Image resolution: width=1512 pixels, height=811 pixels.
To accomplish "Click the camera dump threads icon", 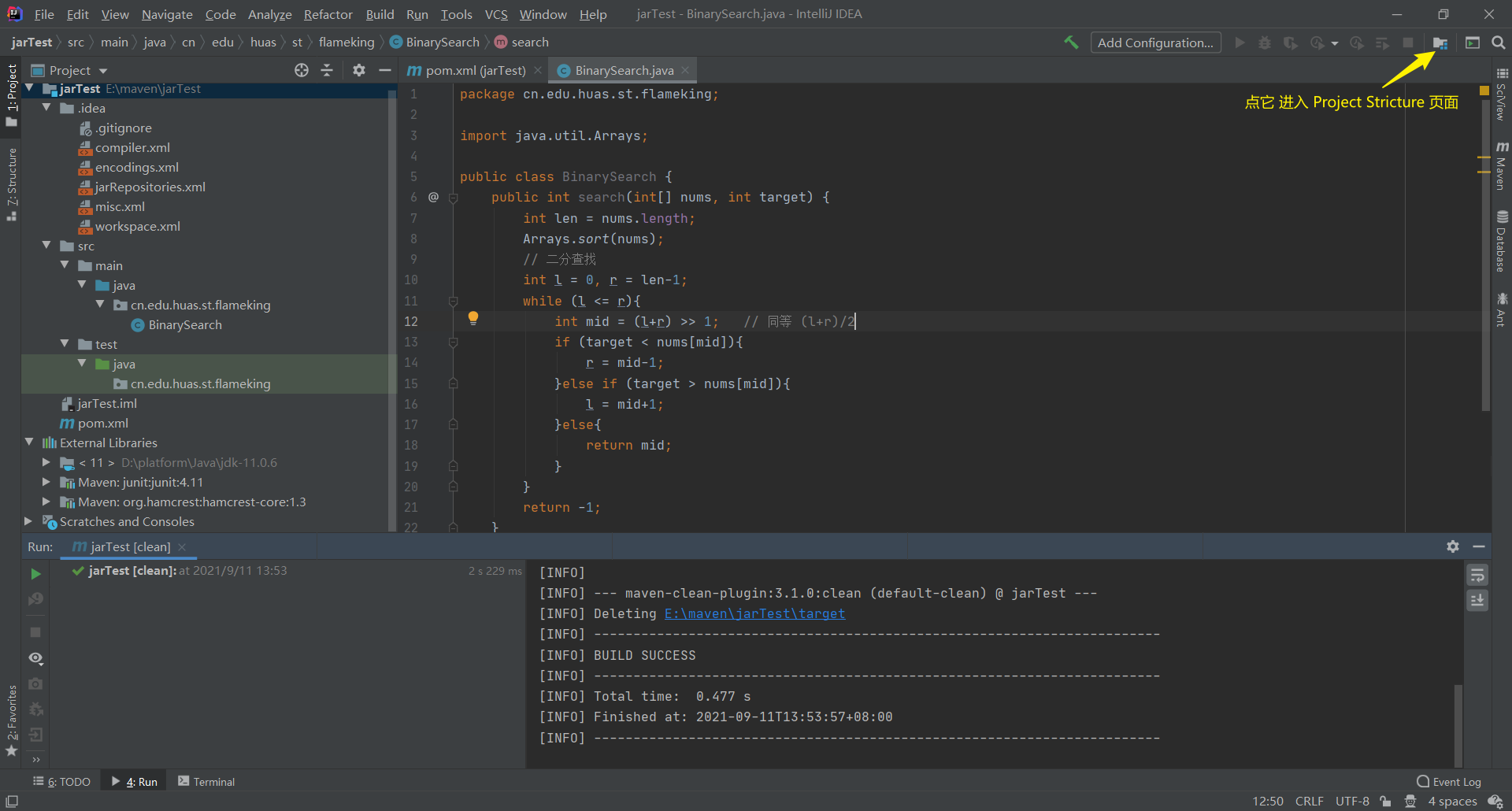I will click(x=35, y=684).
